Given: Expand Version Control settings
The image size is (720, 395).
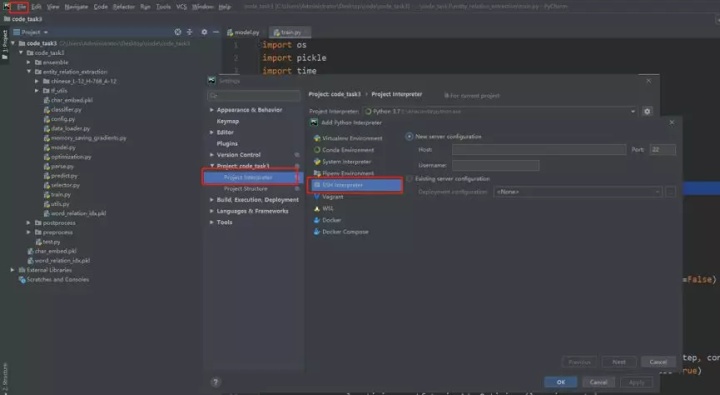Looking at the screenshot, I should (x=212, y=155).
